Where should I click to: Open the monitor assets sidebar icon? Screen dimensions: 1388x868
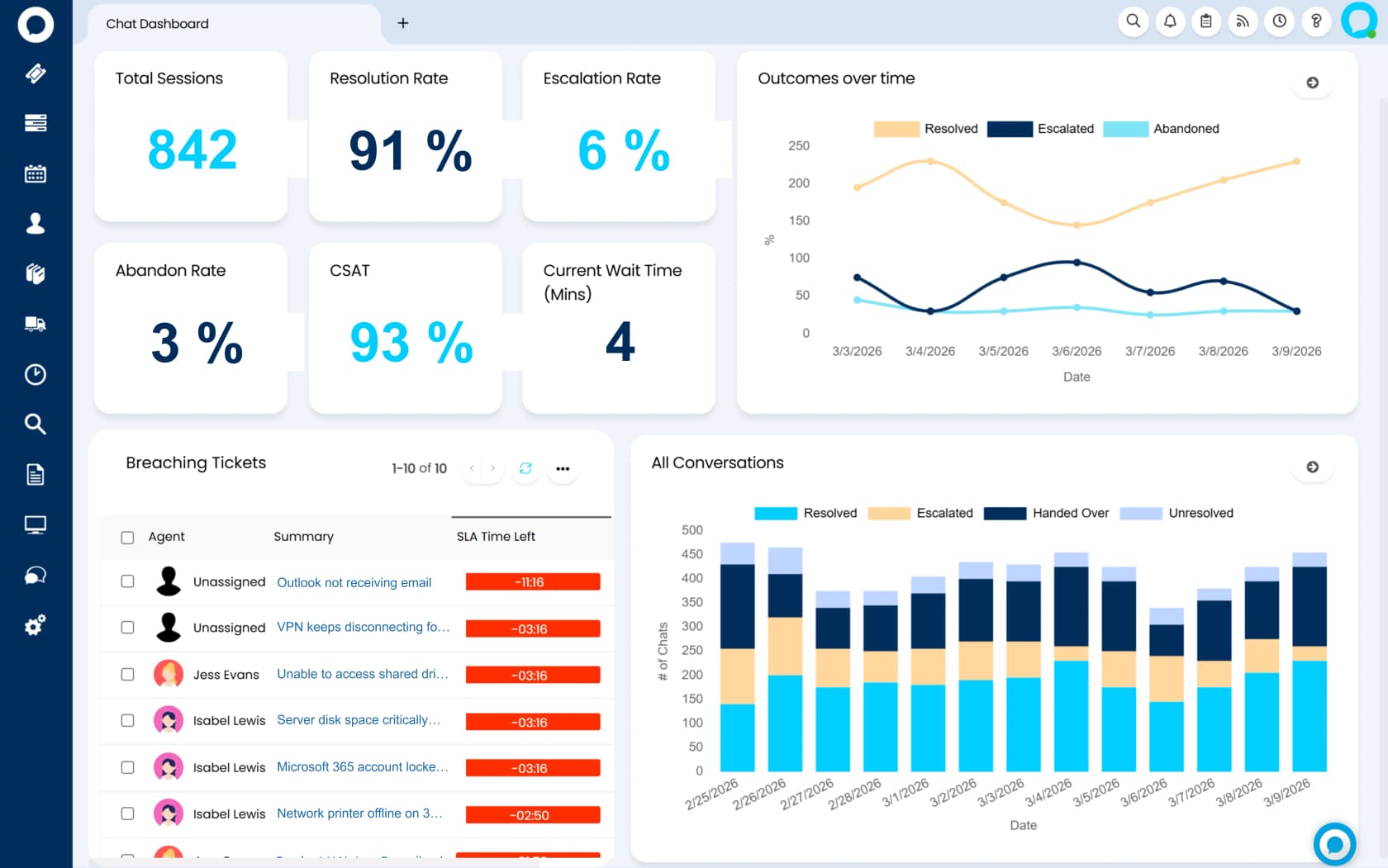pyautogui.click(x=36, y=524)
